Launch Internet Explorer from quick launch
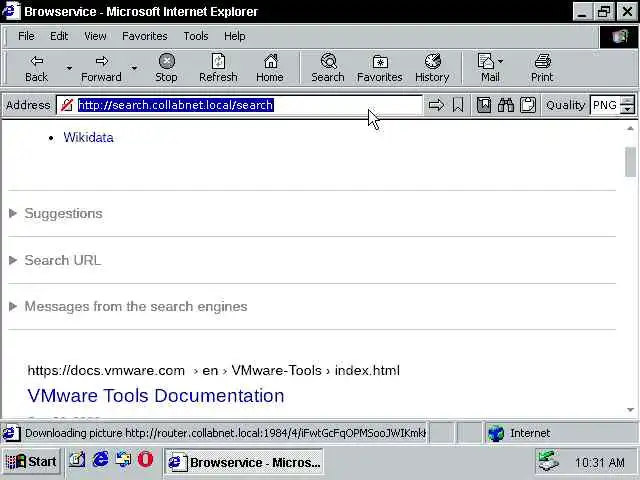This screenshot has height=480, width=640. pos(100,460)
